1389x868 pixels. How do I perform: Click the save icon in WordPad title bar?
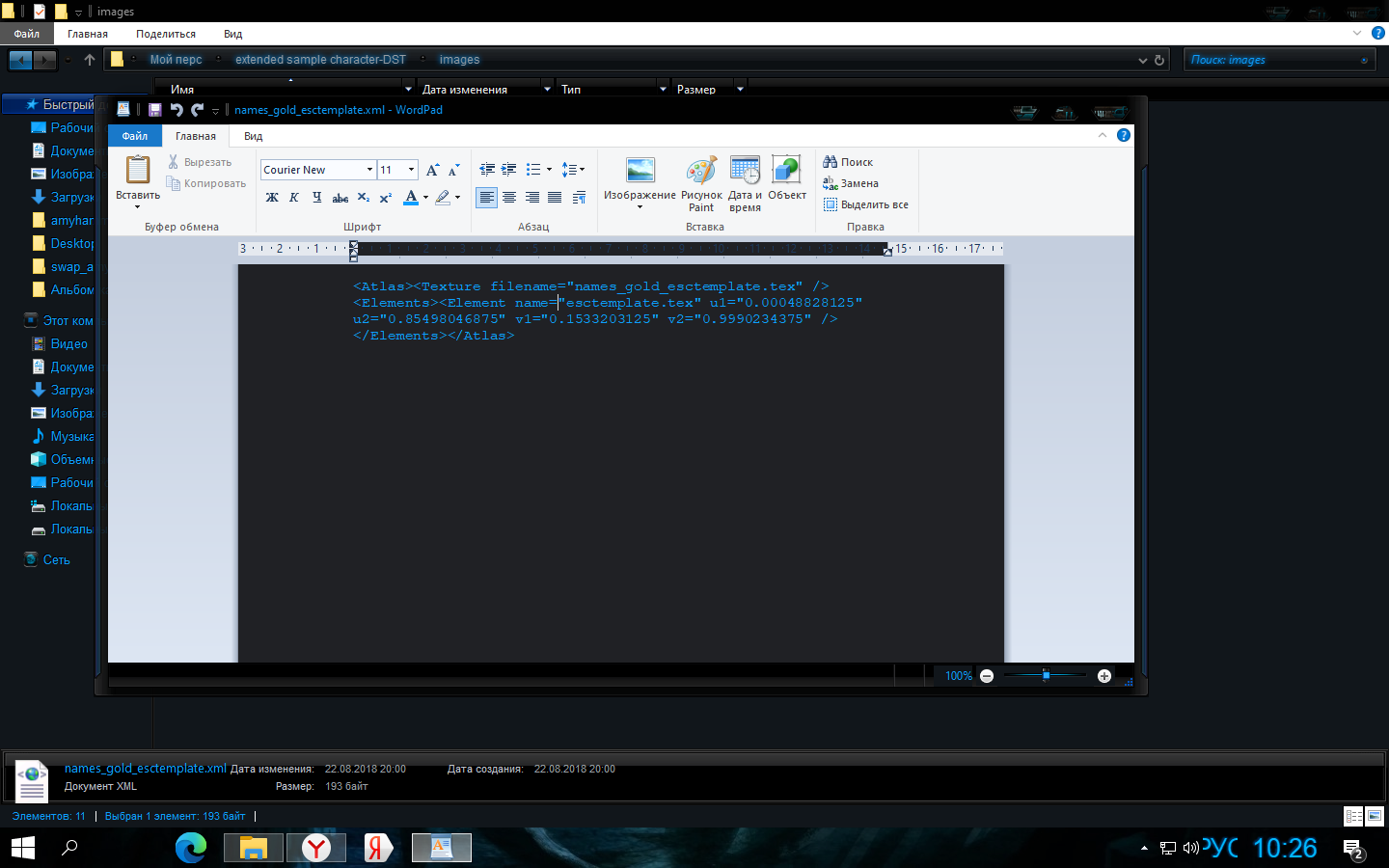[x=154, y=110]
